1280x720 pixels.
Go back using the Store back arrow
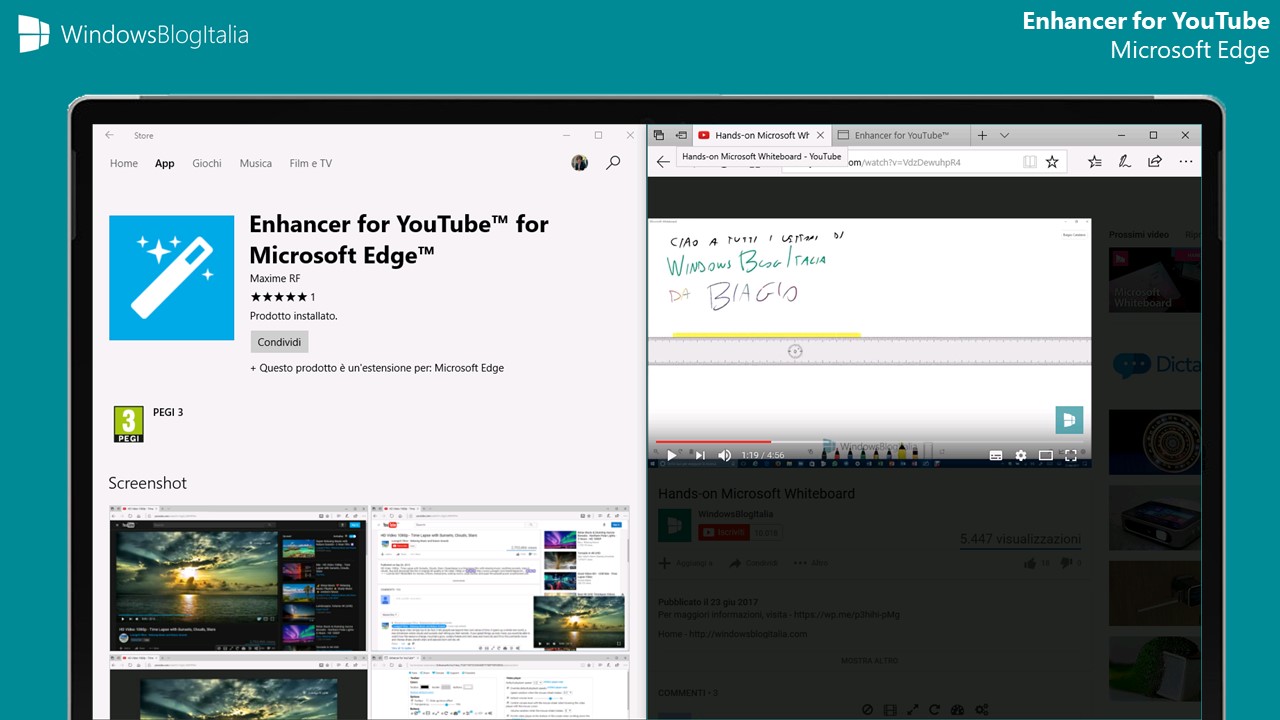[110, 135]
